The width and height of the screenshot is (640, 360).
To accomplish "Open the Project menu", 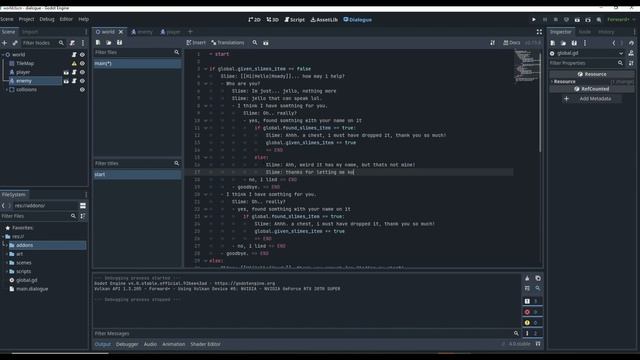I will [x=26, y=19].
